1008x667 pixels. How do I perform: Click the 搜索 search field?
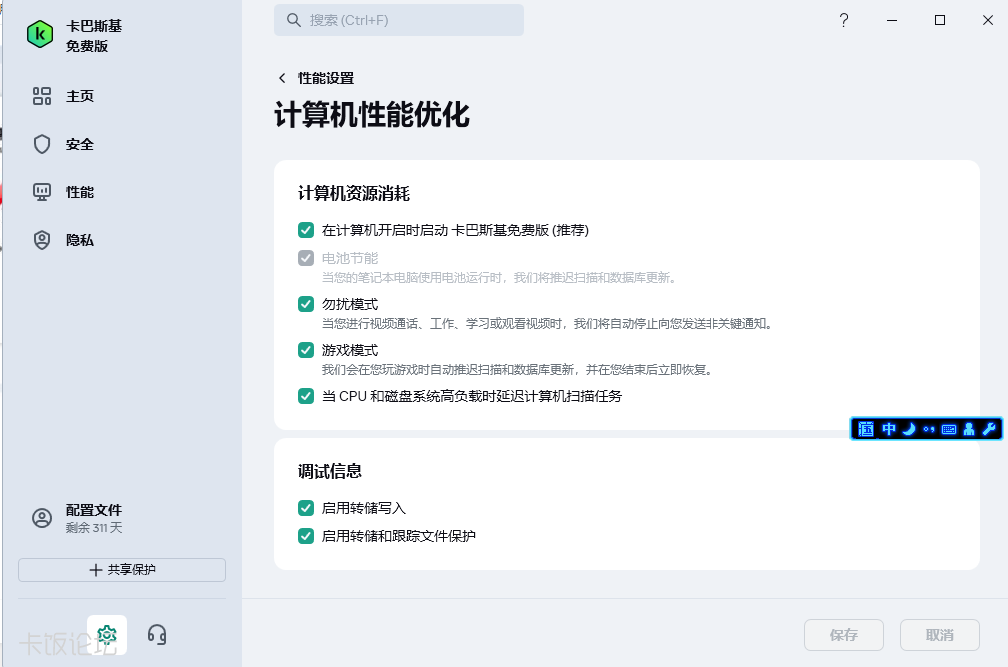tap(399, 20)
